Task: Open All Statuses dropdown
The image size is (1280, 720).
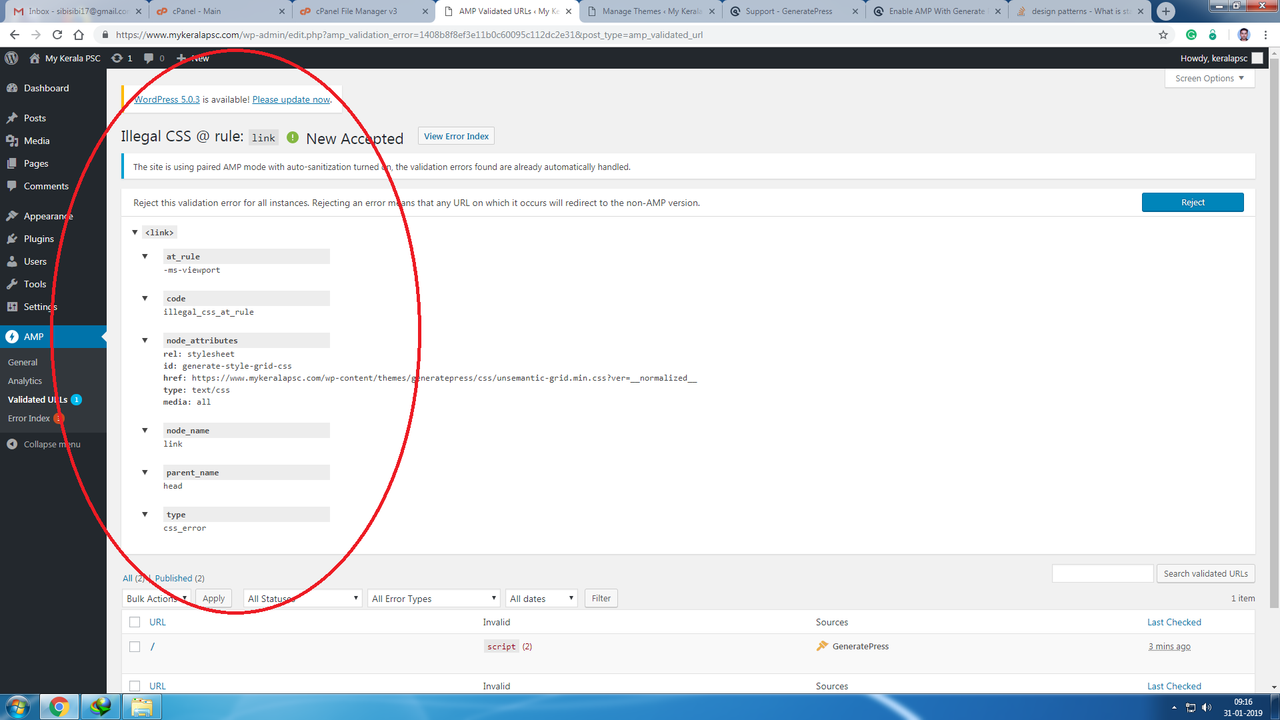Action: [x=302, y=598]
